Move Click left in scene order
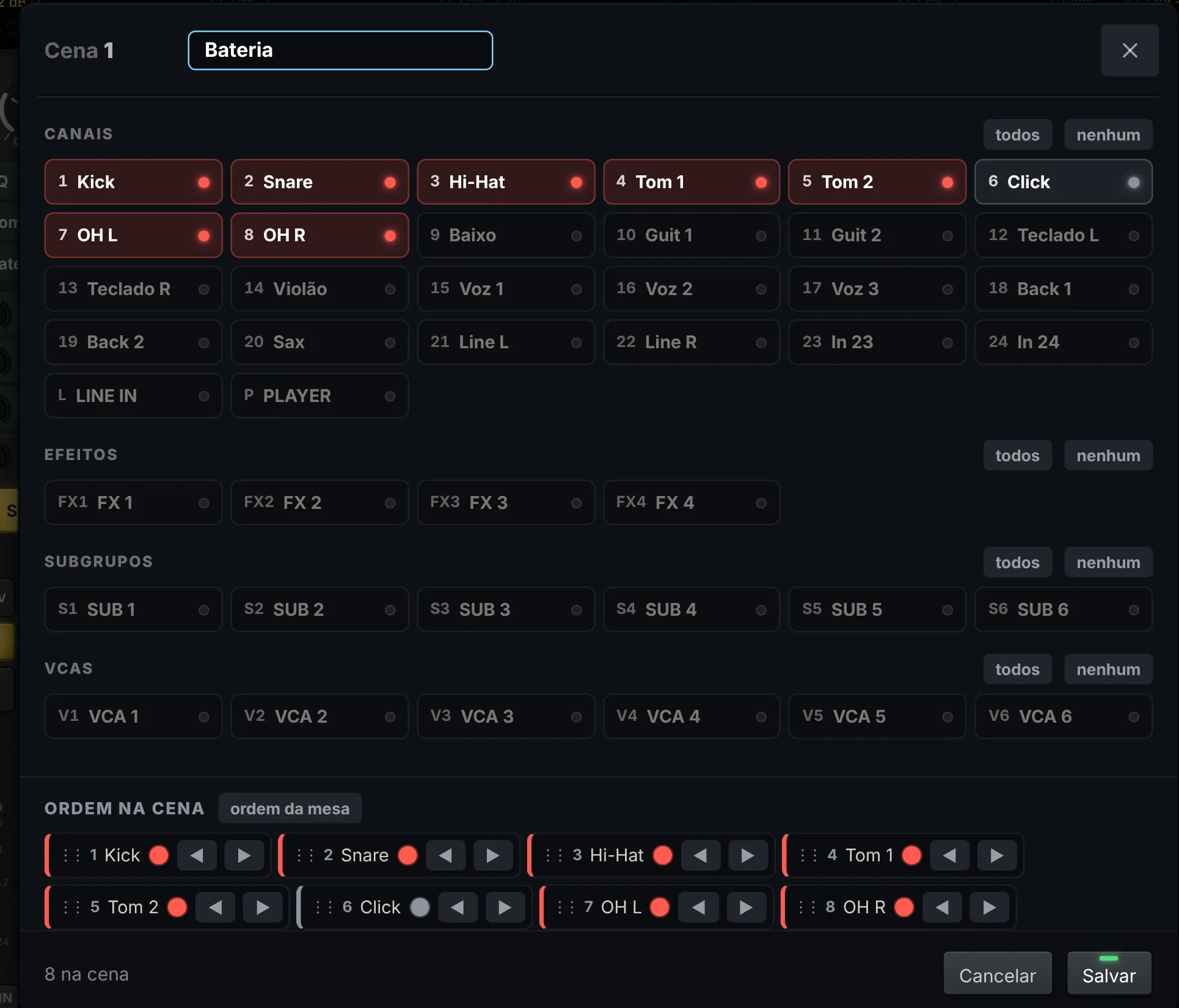Screen dimensions: 1179x1008 pyautogui.click(x=458, y=907)
